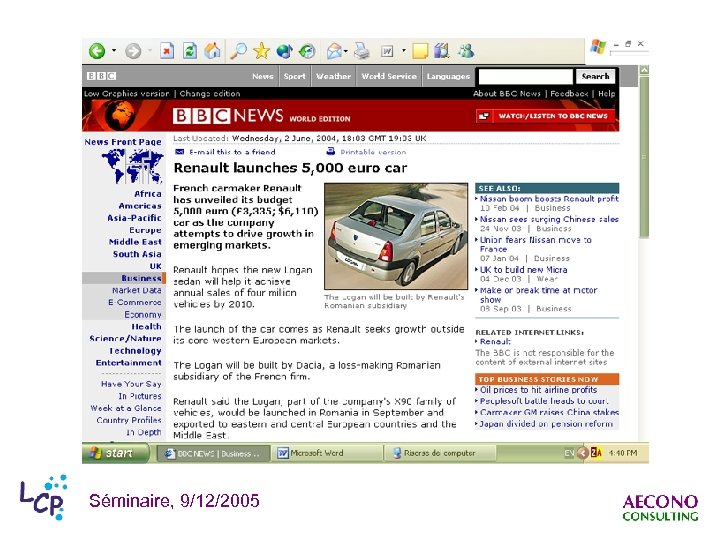720x540 pixels.
Task: Click the scrollbar up arrow
Action: (644, 70)
